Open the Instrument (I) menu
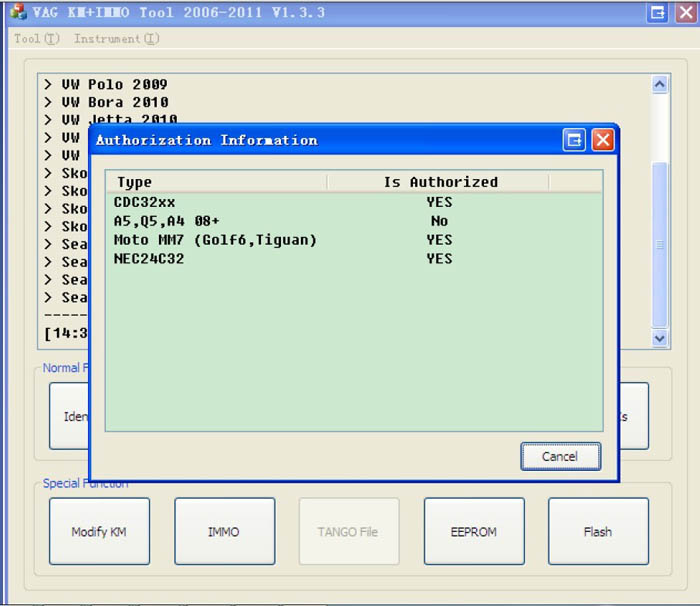This screenshot has width=700, height=606. pyautogui.click(x=117, y=39)
